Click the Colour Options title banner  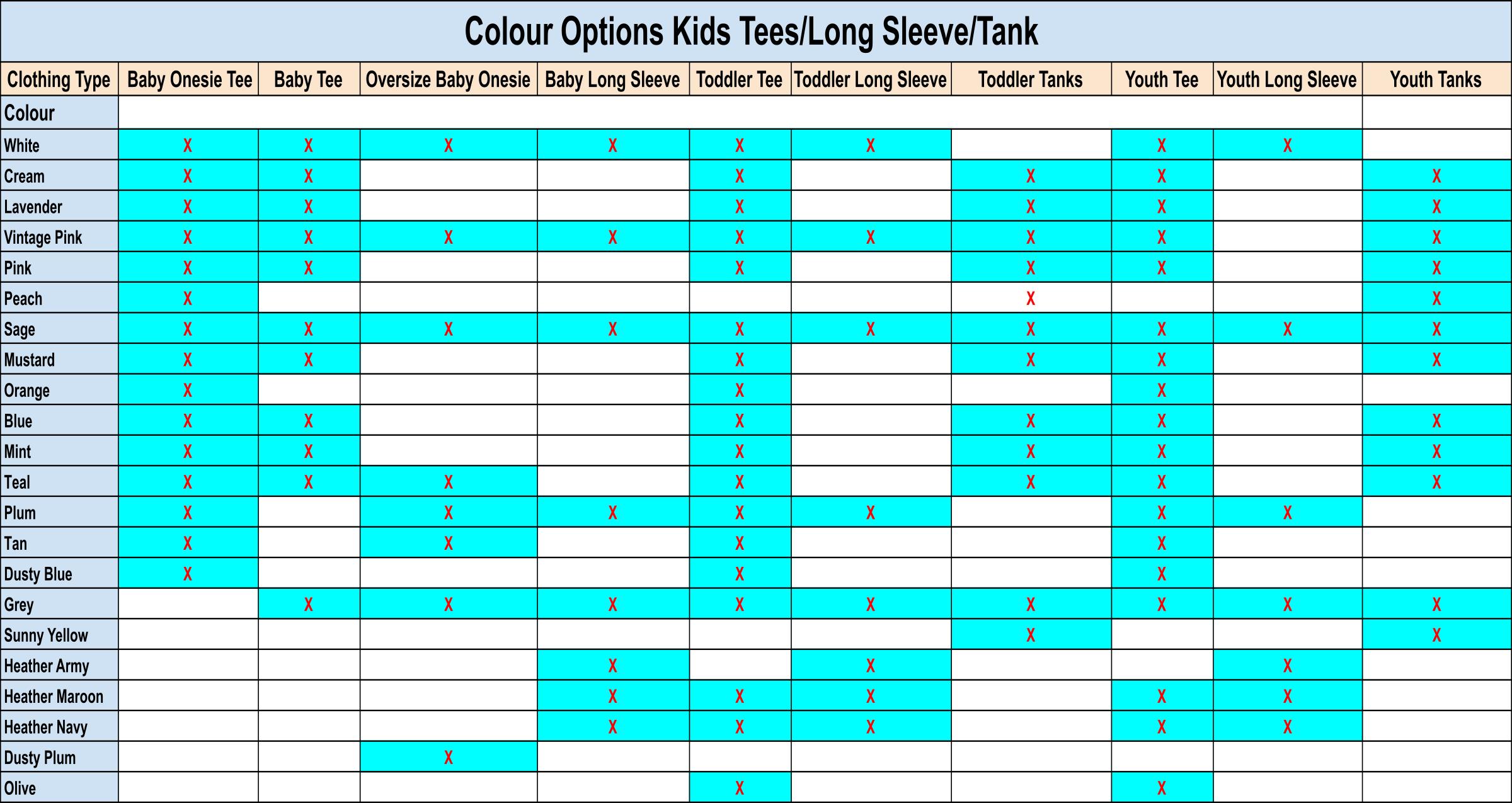(750, 31)
